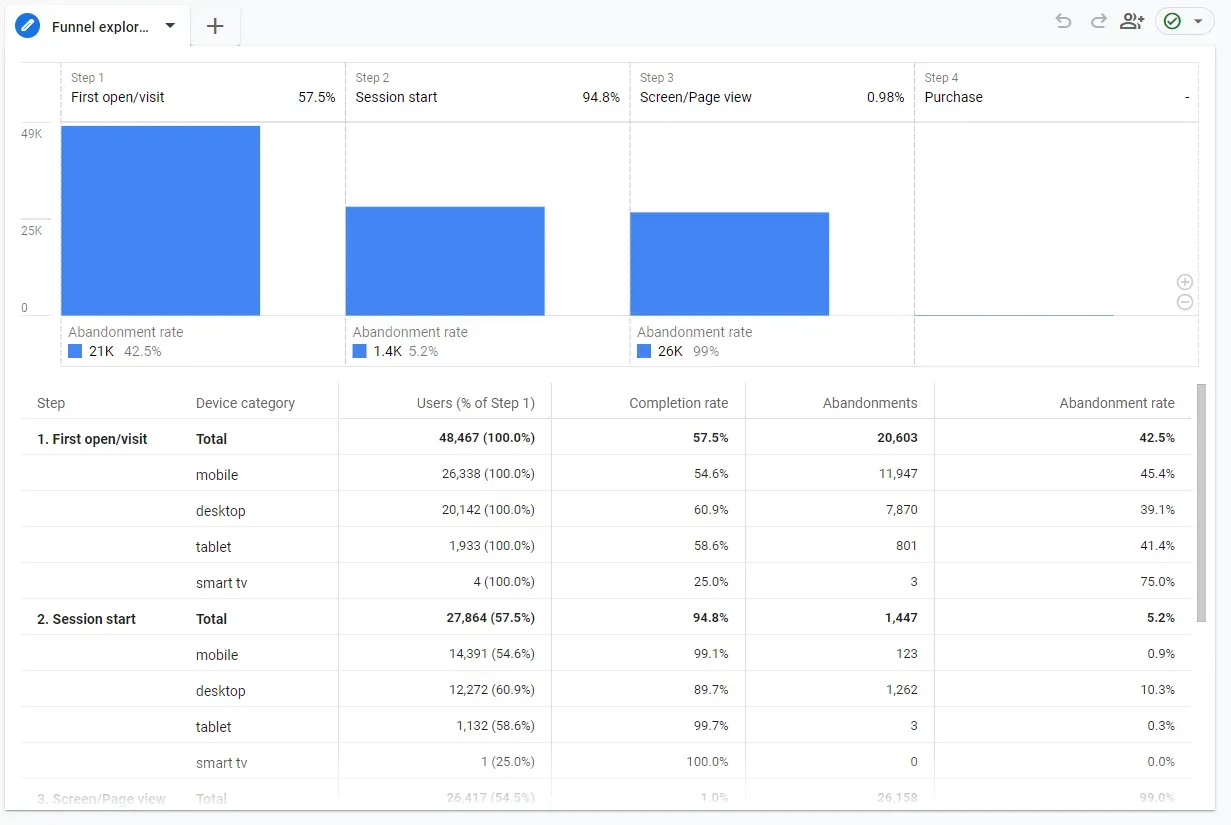Open the Funnel exploration tab dropdown arrow

pos(170,26)
